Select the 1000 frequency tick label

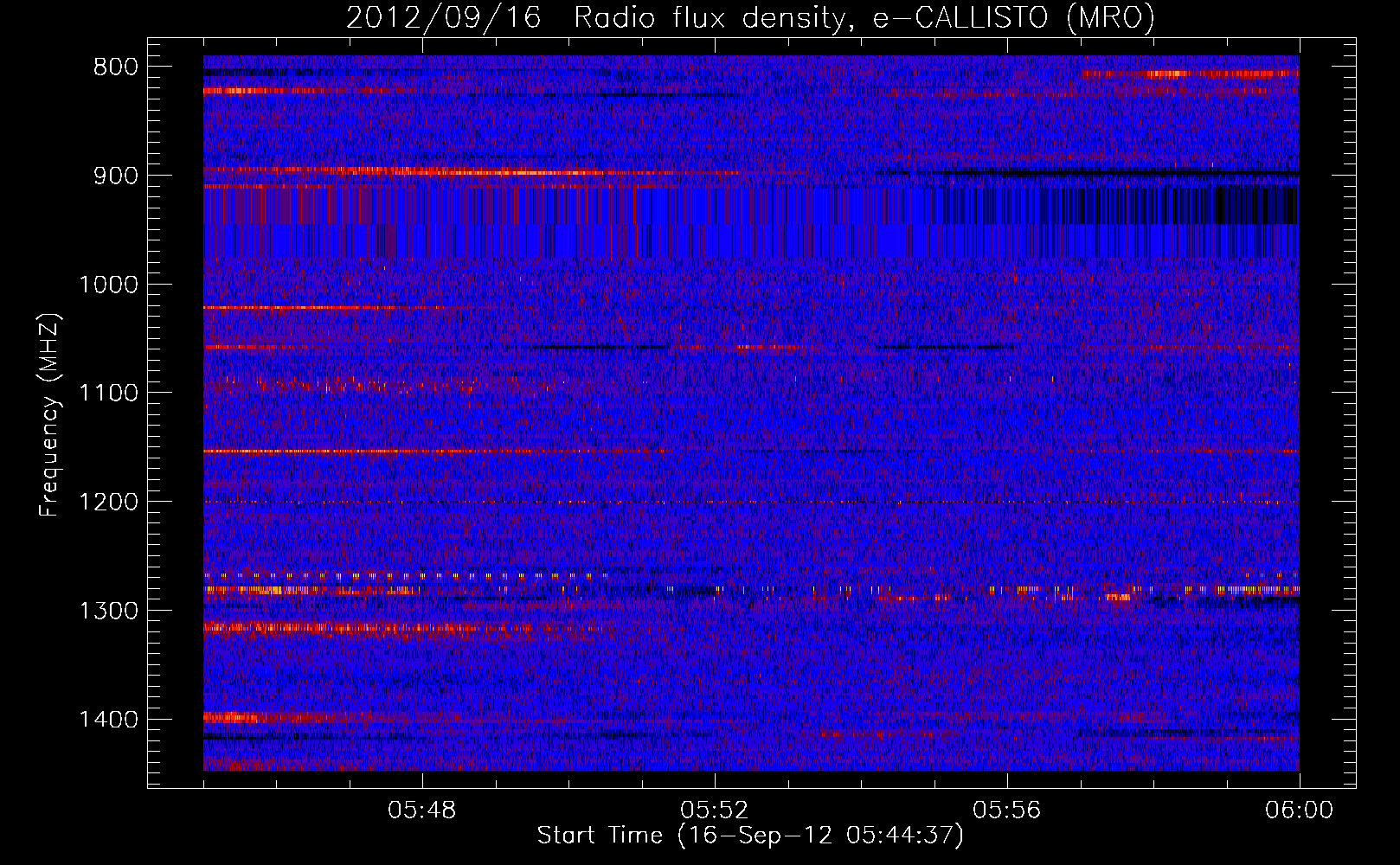pos(108,285)
